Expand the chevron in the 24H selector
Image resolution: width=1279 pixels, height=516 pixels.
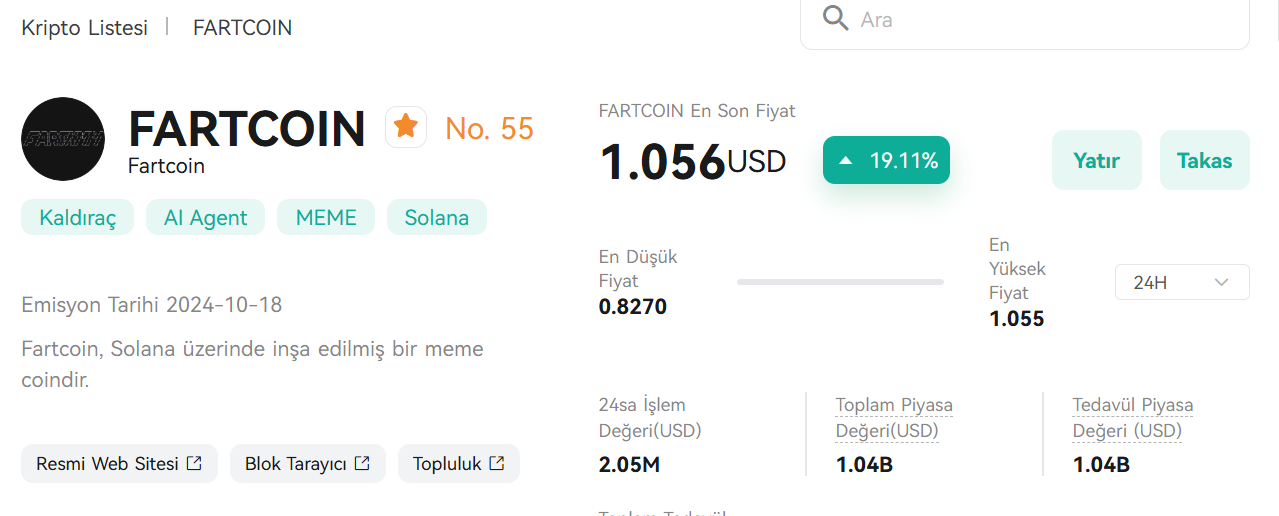(1221, 283)
